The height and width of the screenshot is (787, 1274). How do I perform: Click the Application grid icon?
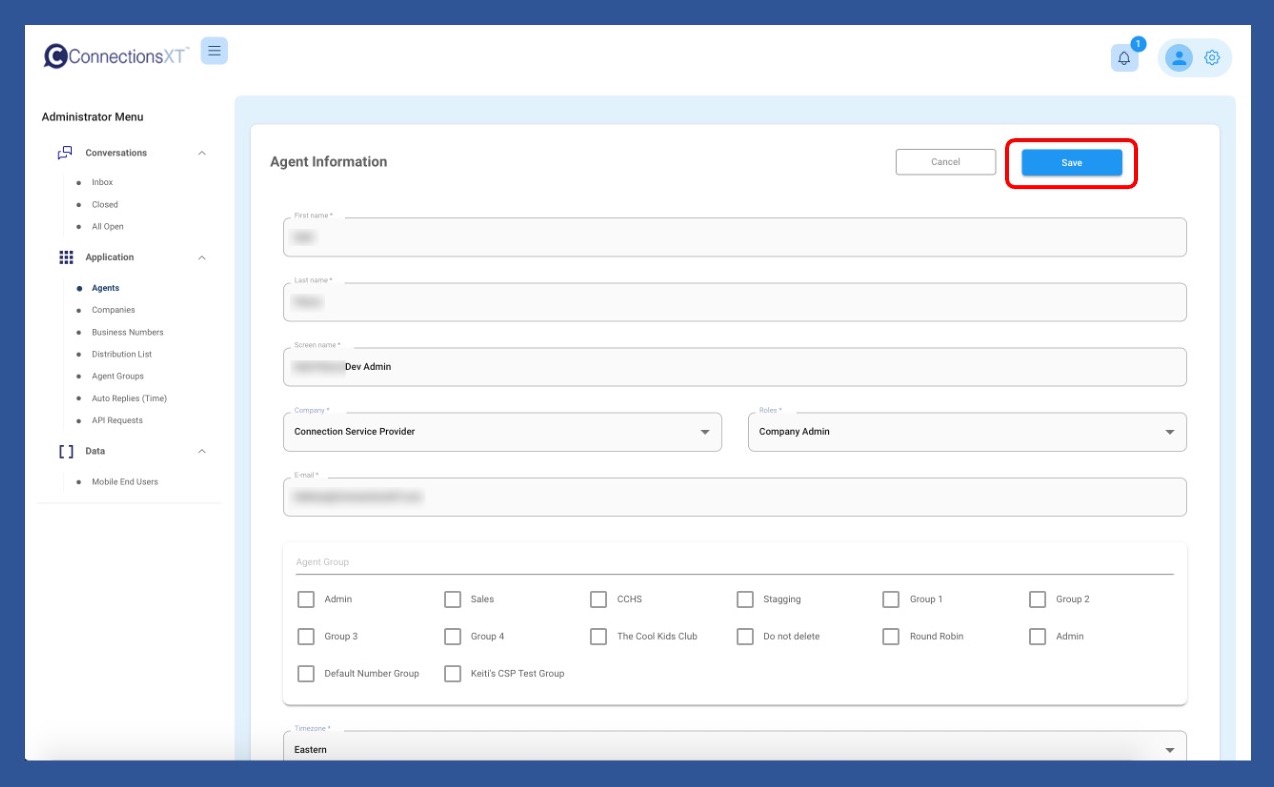tap(66, 257)
